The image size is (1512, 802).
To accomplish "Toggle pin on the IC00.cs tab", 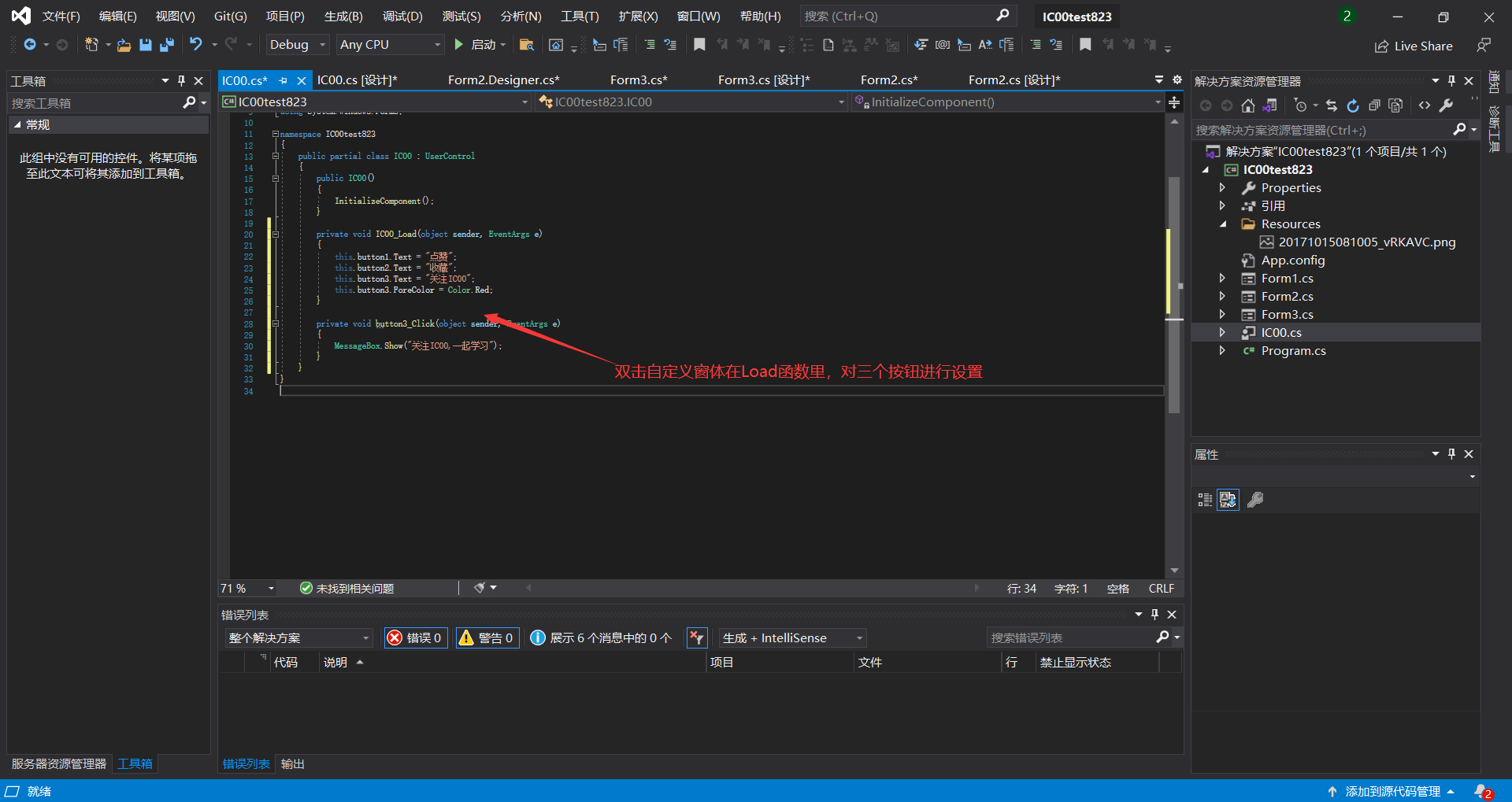I will tap(283, 80).
